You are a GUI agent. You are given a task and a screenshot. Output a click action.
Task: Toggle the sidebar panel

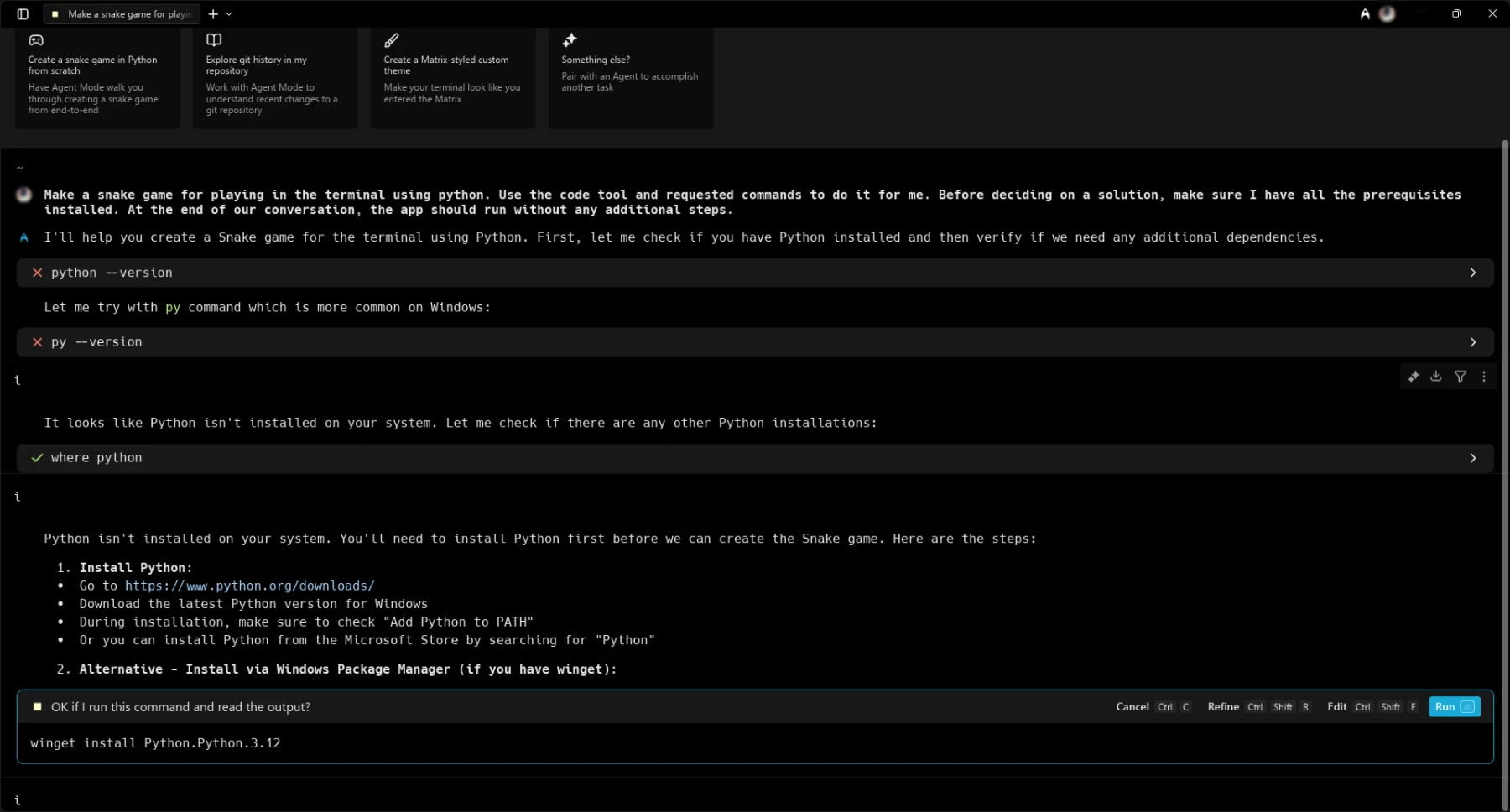point(23,13)
